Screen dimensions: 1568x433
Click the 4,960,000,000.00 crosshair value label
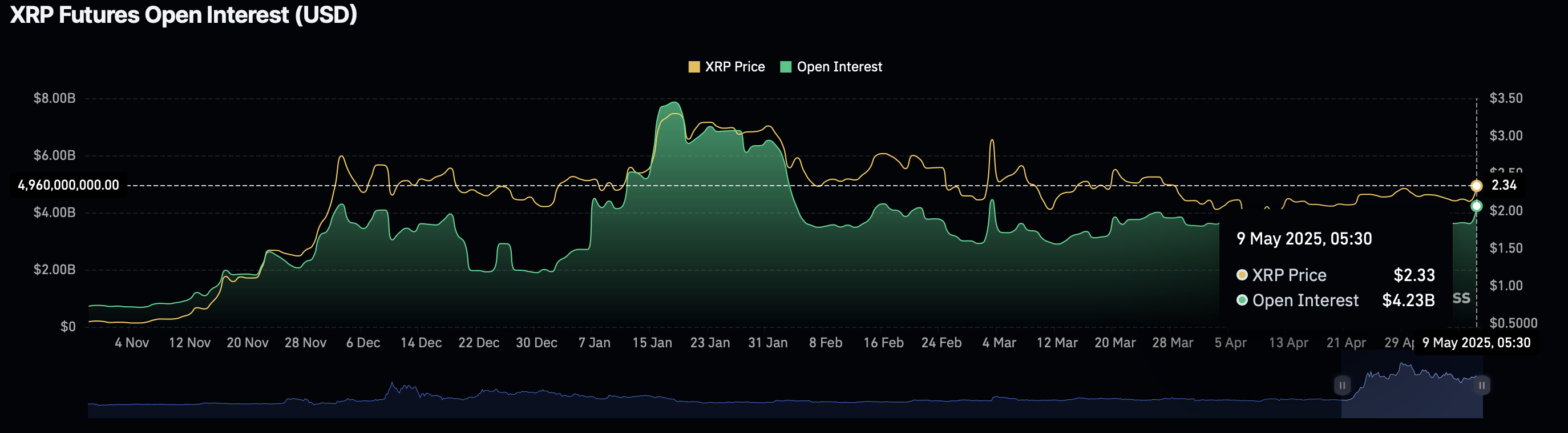point(68,185)
